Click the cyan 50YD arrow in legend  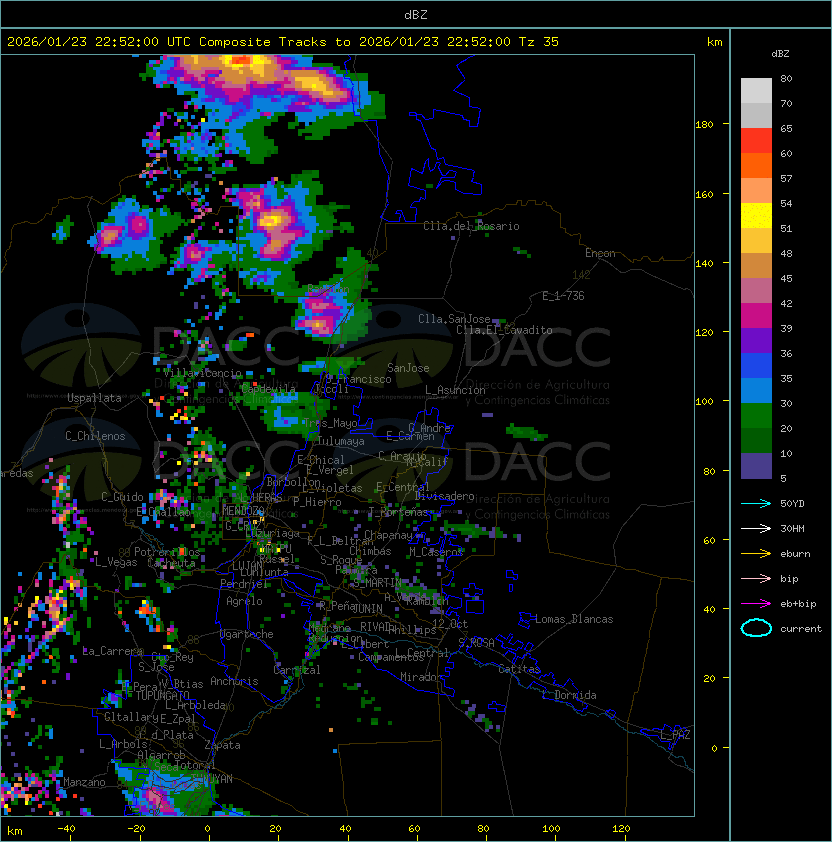tap(756, 503)
